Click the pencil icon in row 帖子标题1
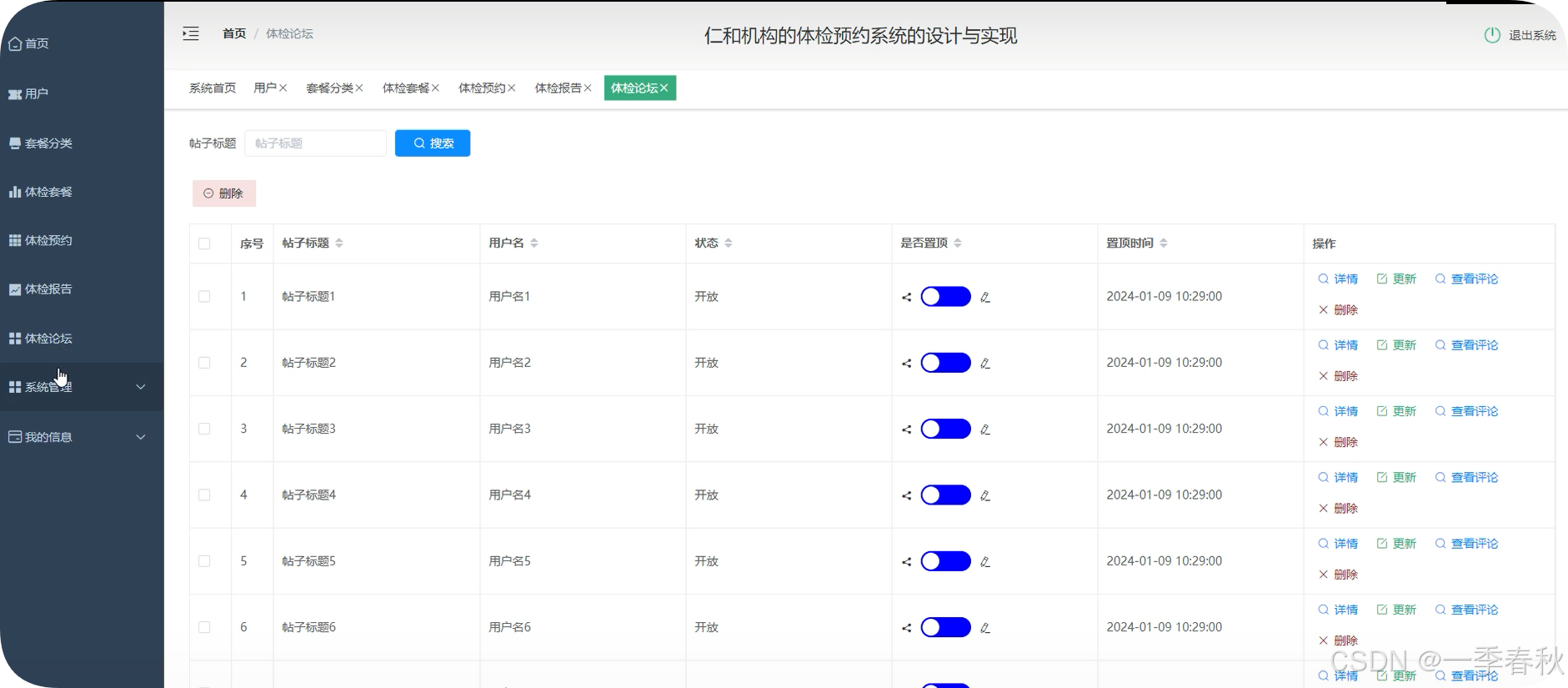 985,297
